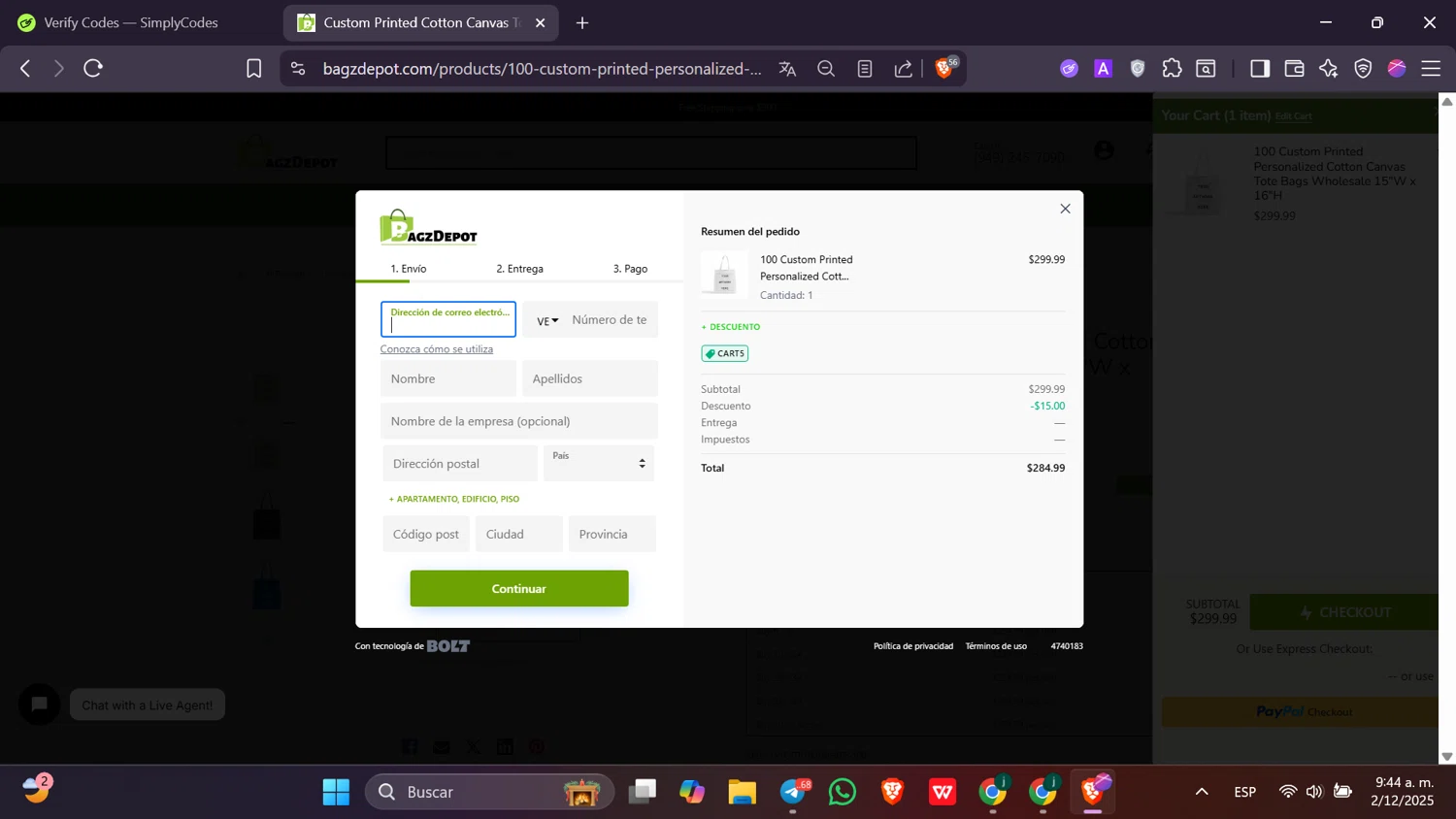
Task: Click the Ciudad field
Action: [x=519, y=534]
